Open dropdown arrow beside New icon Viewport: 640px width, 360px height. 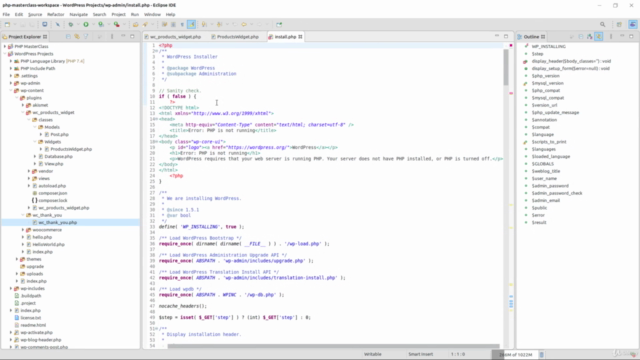point(15,24)
